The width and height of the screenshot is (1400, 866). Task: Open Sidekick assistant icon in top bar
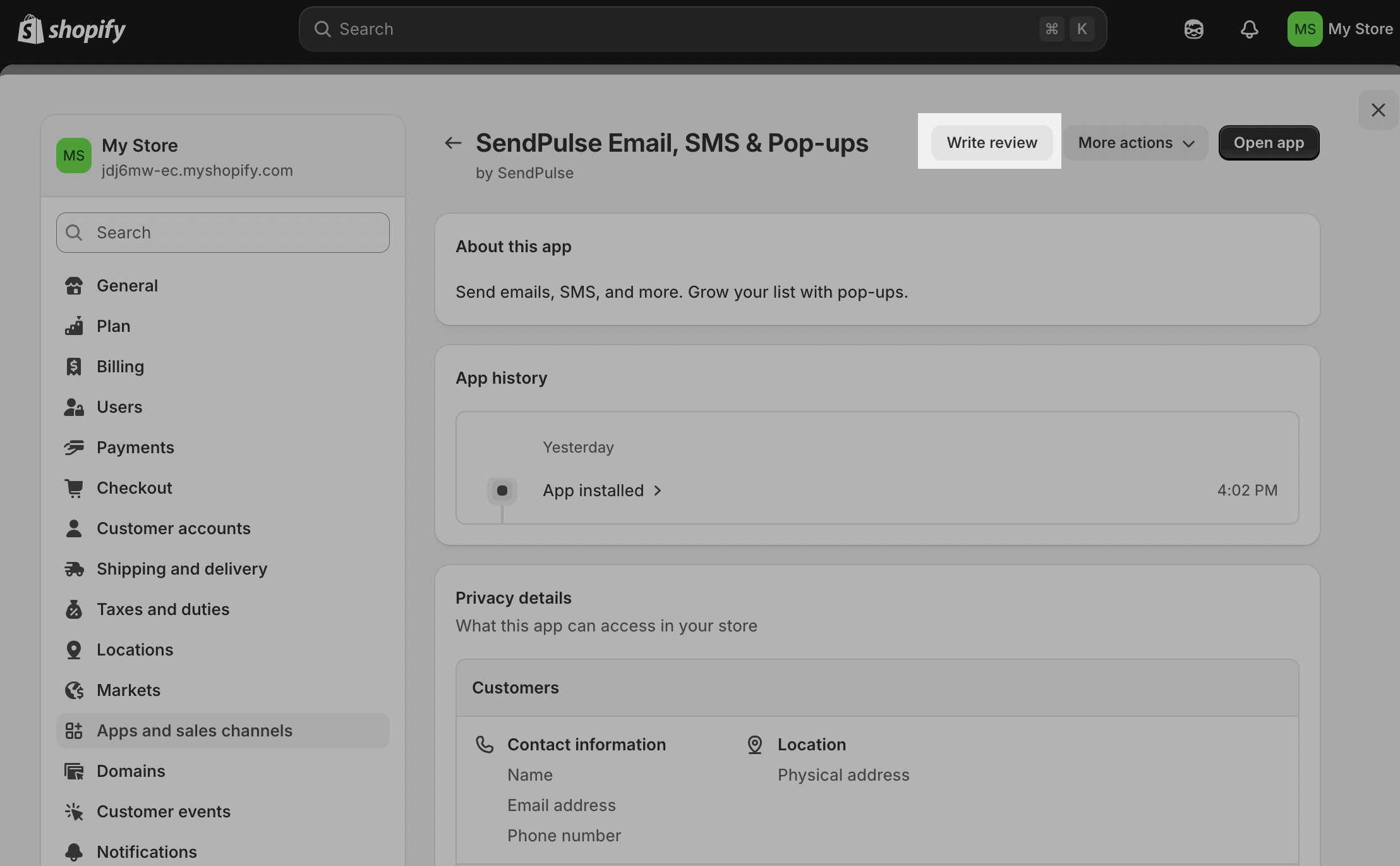click(x=1193, y=29)
